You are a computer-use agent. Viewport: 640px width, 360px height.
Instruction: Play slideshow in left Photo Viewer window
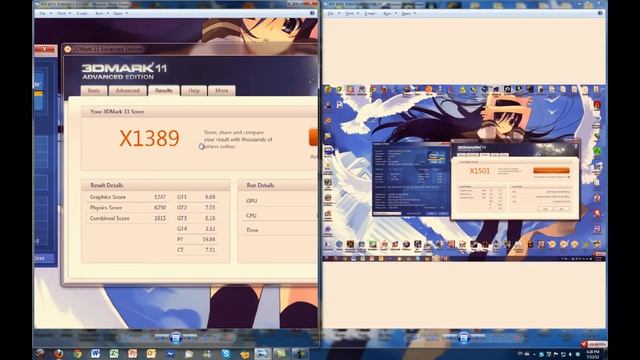coord(176,338)
